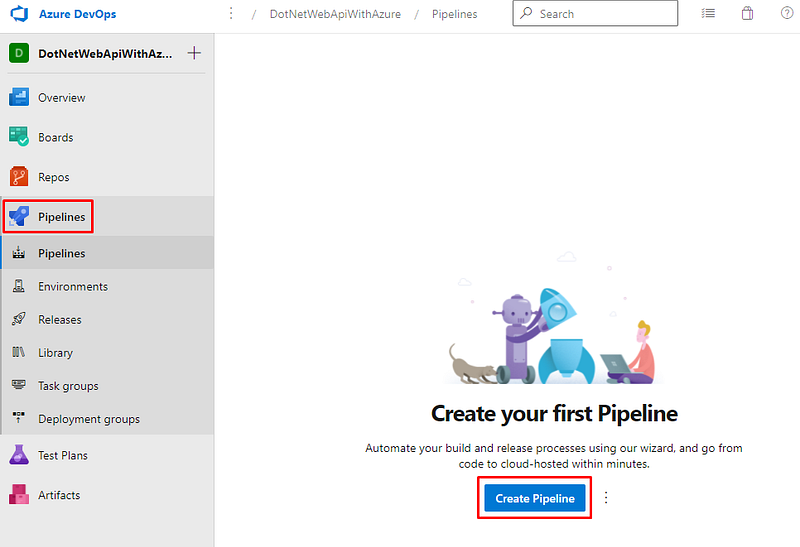
Task: Open the work items list icon
Action: point(708,13)
